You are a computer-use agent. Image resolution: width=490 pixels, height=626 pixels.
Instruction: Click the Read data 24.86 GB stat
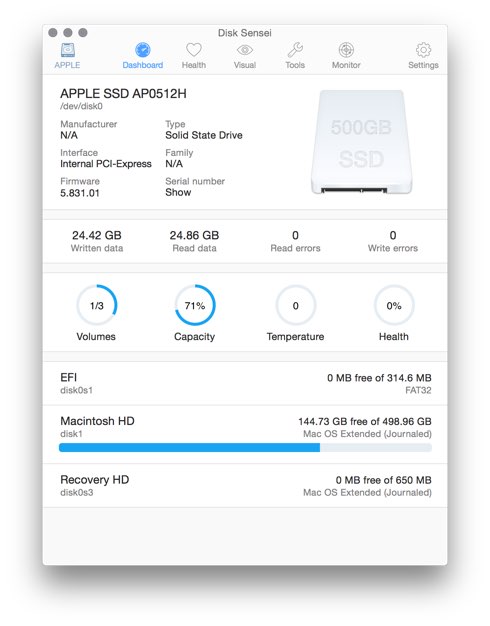pyautogui.click(x=194, y=241)
